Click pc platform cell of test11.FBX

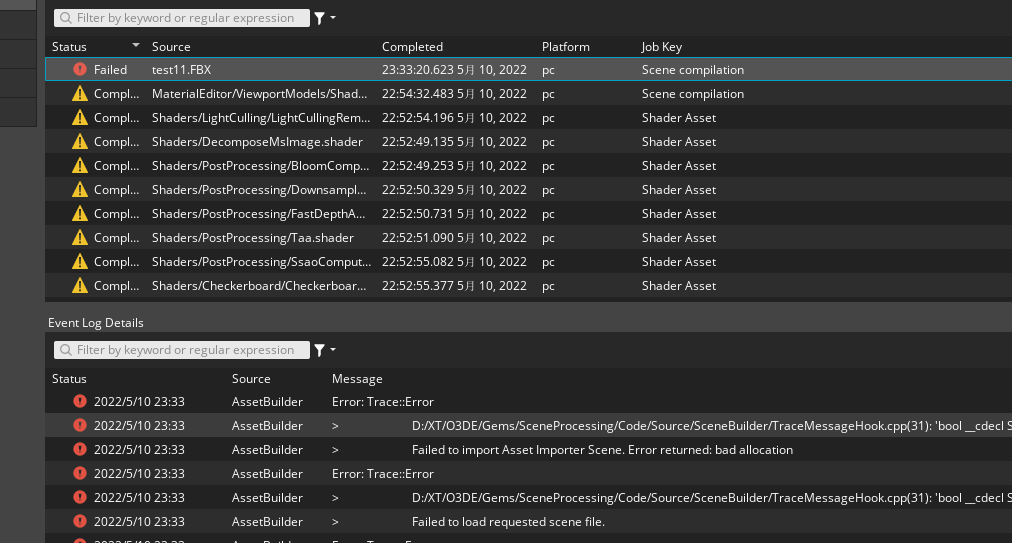(548, 70)
